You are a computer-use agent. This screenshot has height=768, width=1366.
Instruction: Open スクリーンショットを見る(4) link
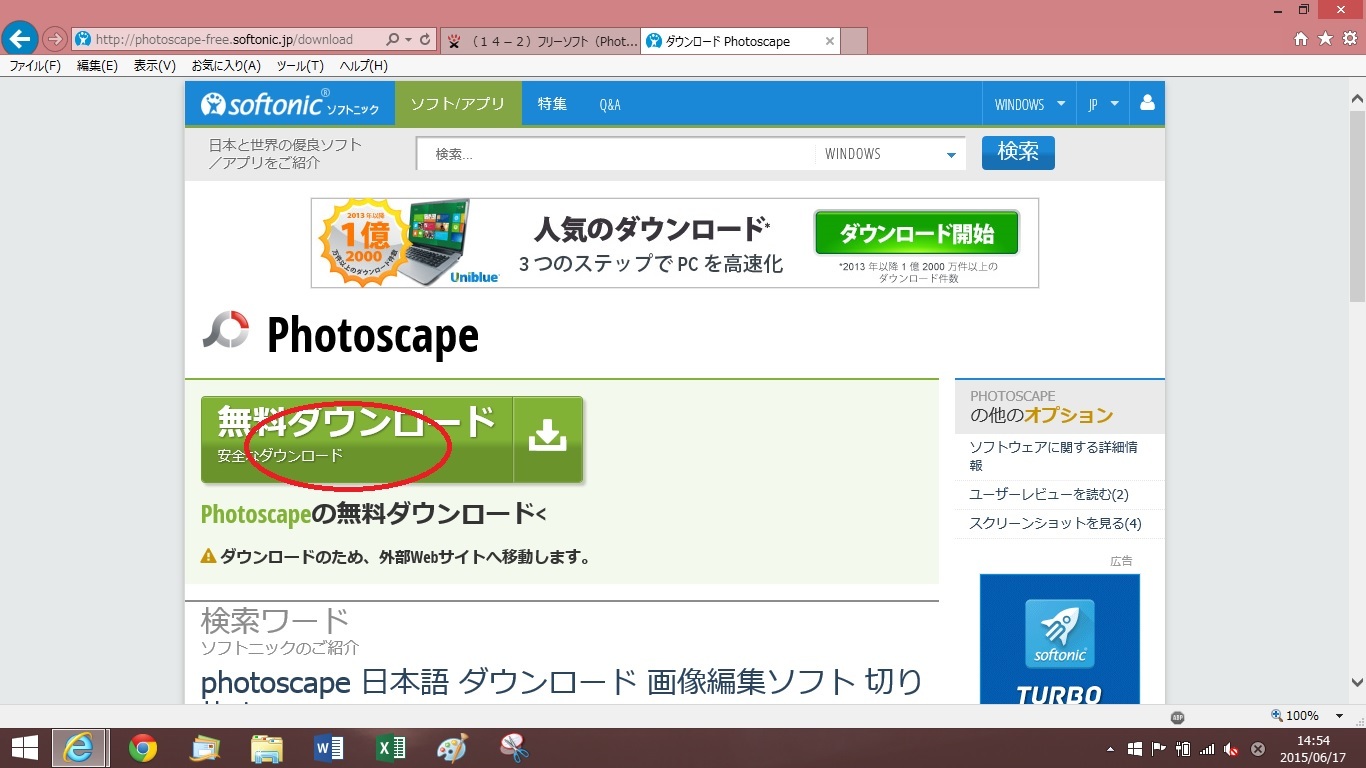[x=1055, y=524]
